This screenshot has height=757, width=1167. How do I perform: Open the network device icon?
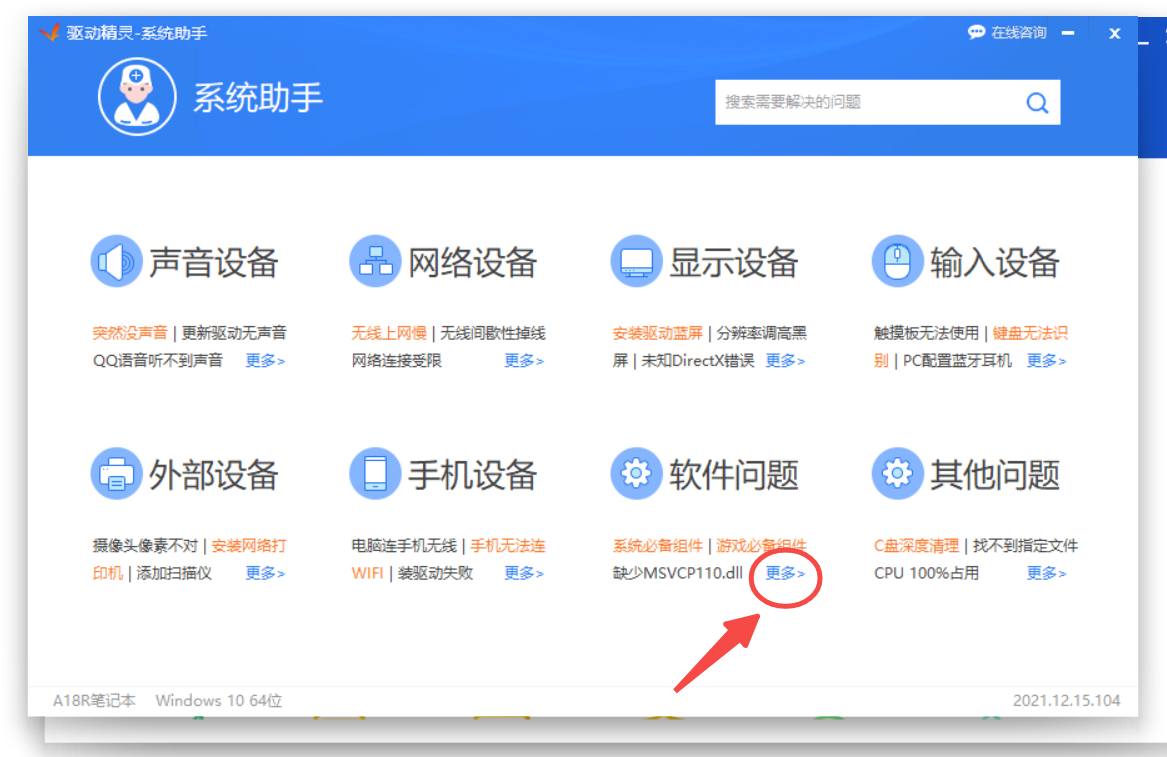point(375,263)
